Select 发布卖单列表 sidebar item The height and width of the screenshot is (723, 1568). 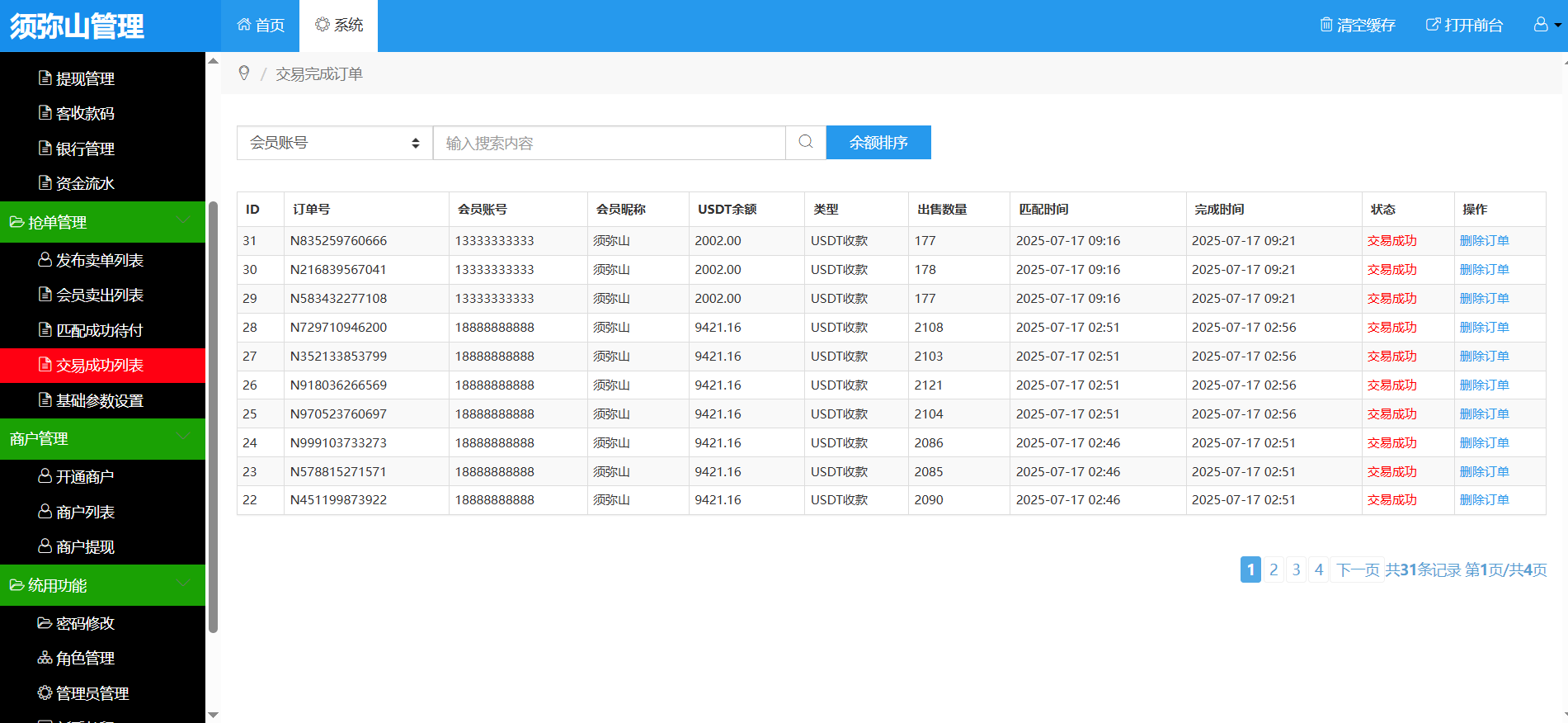(x=99, y=260)
